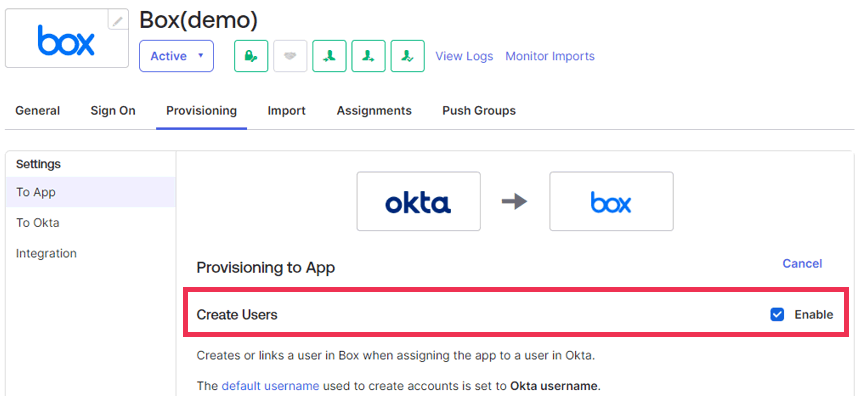Select To App in Settings sidebar
862x416 pixels.
pyautogui.click(x=91, y=192)
